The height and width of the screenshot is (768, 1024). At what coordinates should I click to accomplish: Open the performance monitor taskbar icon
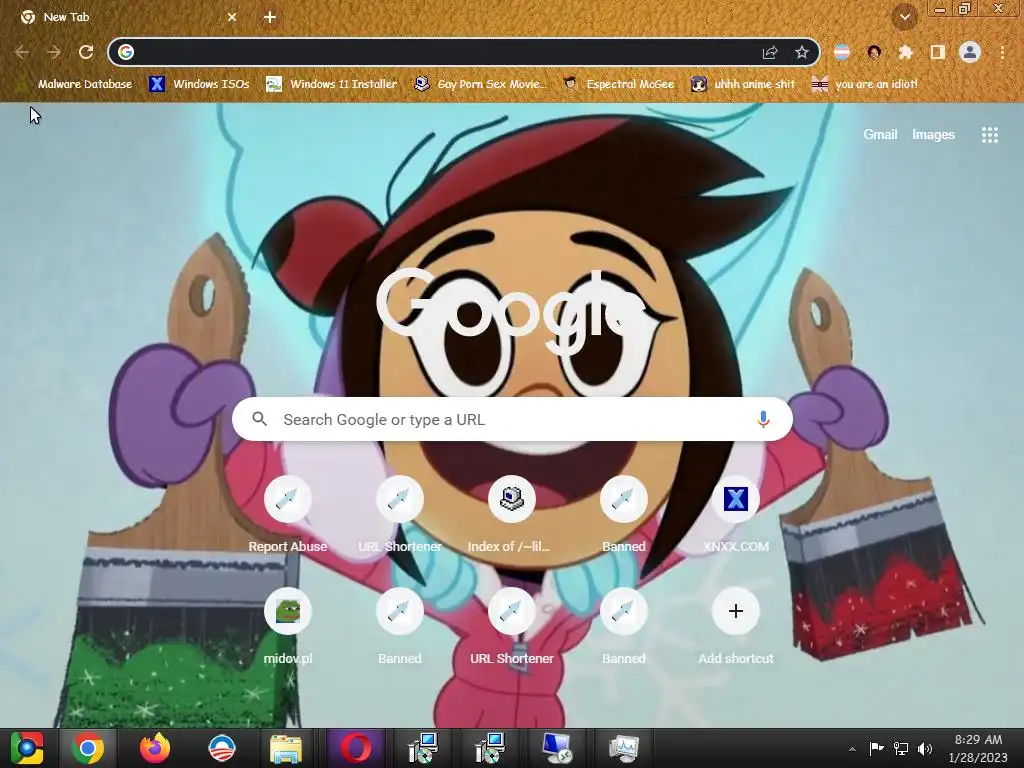tap(623, 748)
